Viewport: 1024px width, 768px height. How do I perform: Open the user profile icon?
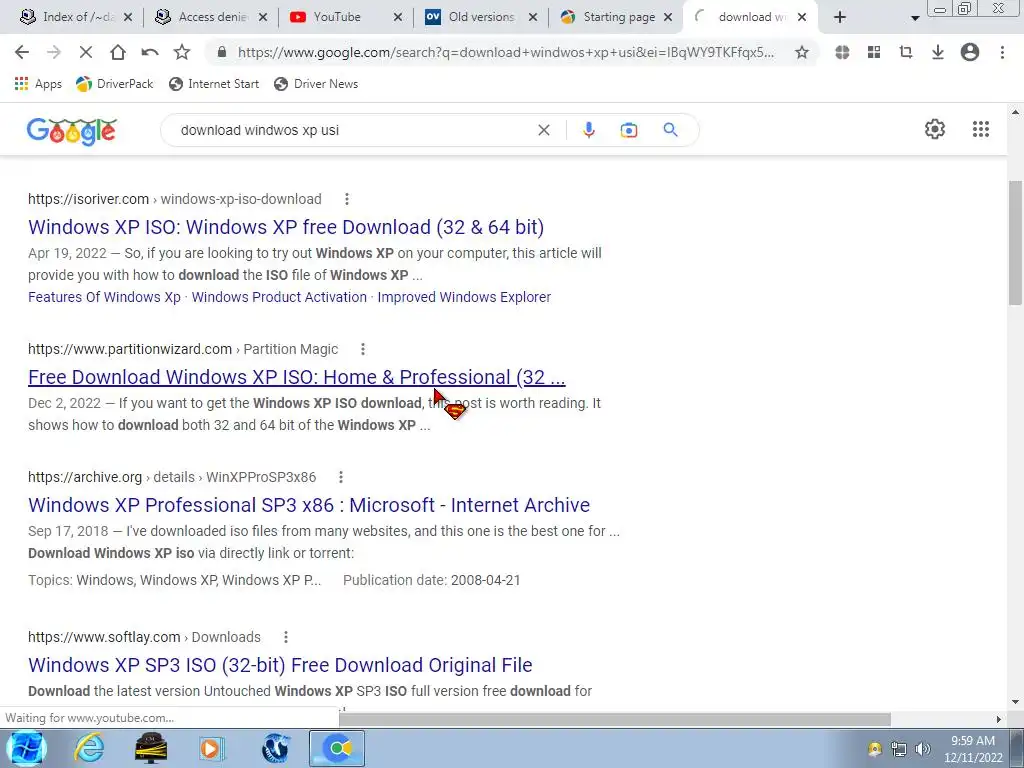coord(970,52)
